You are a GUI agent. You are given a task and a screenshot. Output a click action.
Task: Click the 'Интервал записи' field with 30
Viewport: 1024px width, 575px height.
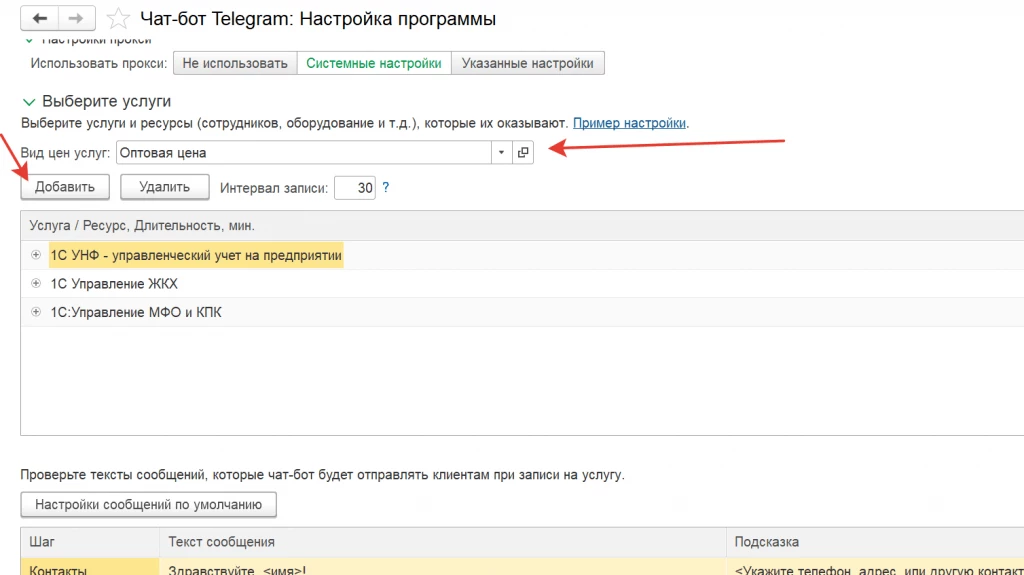coord(355,188)
